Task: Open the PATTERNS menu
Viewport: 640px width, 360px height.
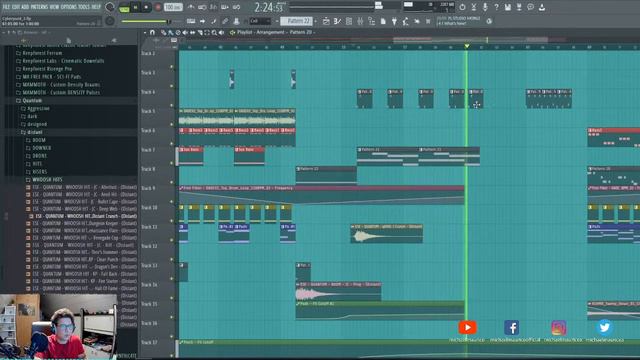Action: [x=40, y=7]
